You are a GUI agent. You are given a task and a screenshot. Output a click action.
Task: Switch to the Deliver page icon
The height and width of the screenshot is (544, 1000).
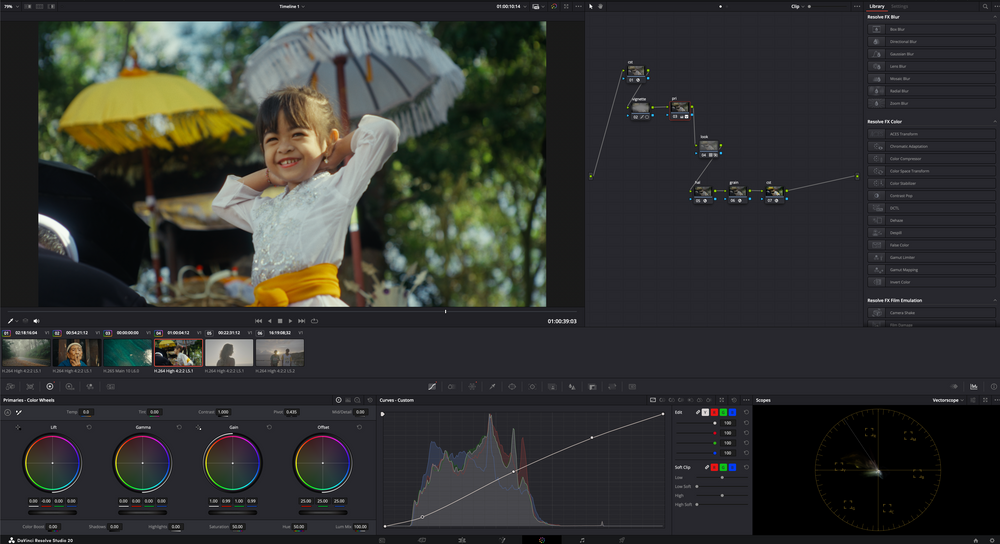point(622,540)
